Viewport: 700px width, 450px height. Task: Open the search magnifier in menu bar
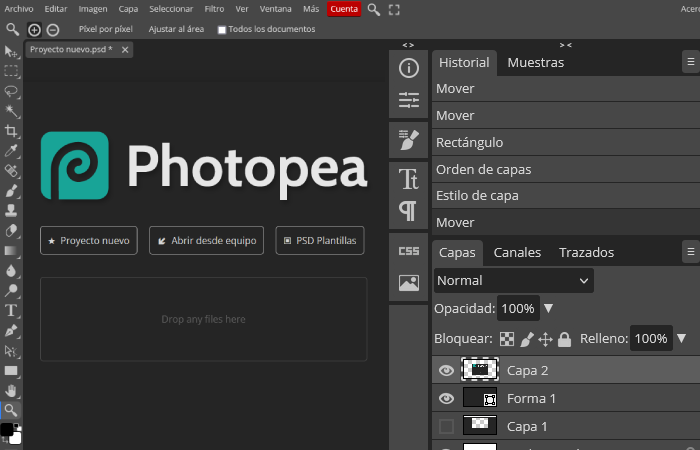tap(374, 9)
